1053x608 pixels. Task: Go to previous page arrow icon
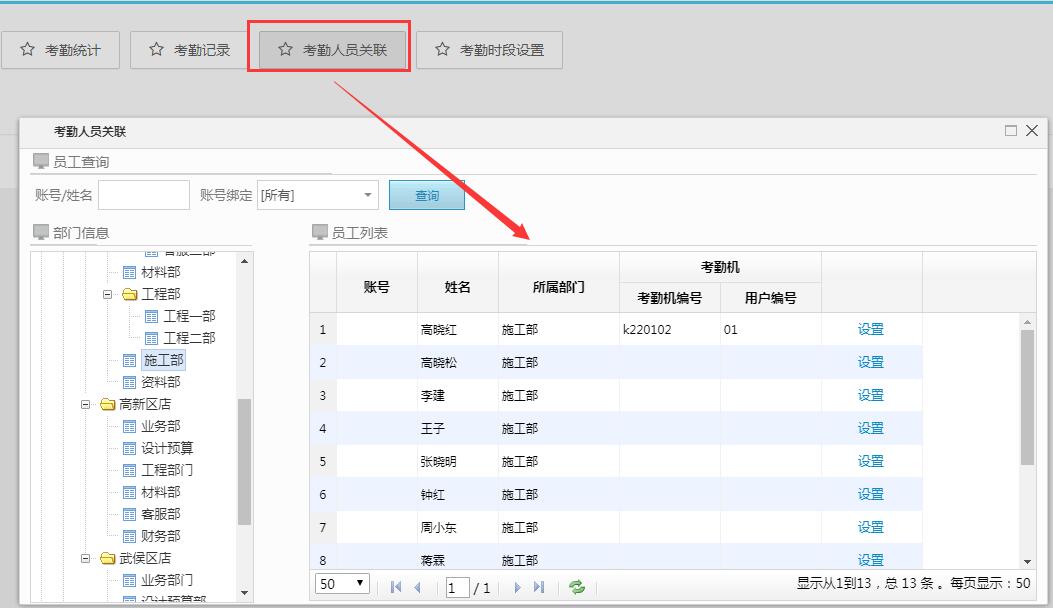tap(417, 587)
